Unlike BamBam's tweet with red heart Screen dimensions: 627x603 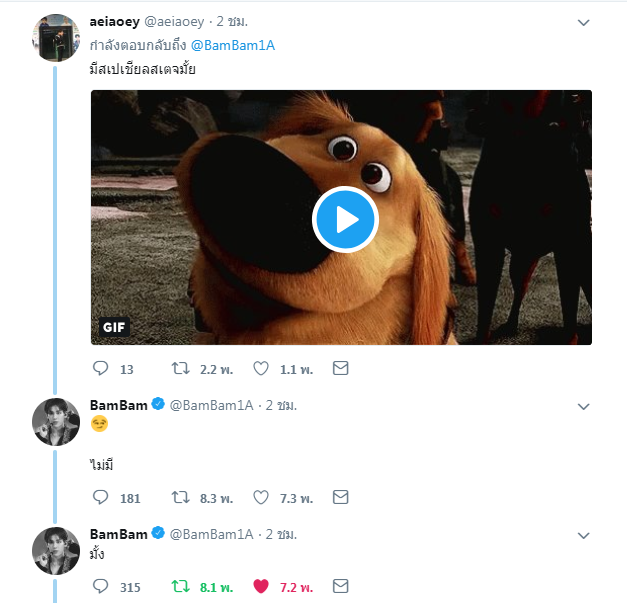(x=261, y=586)
